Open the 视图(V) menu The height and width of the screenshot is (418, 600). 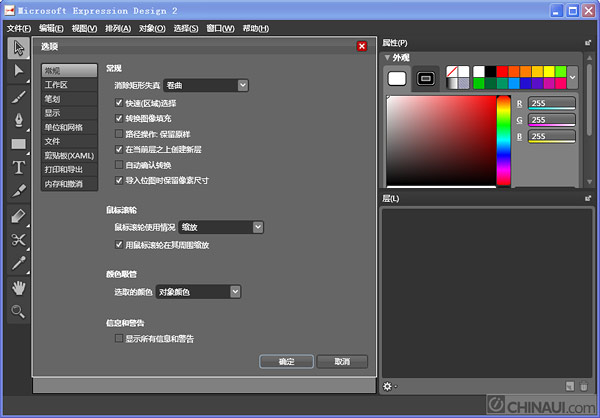click(84, 28)
